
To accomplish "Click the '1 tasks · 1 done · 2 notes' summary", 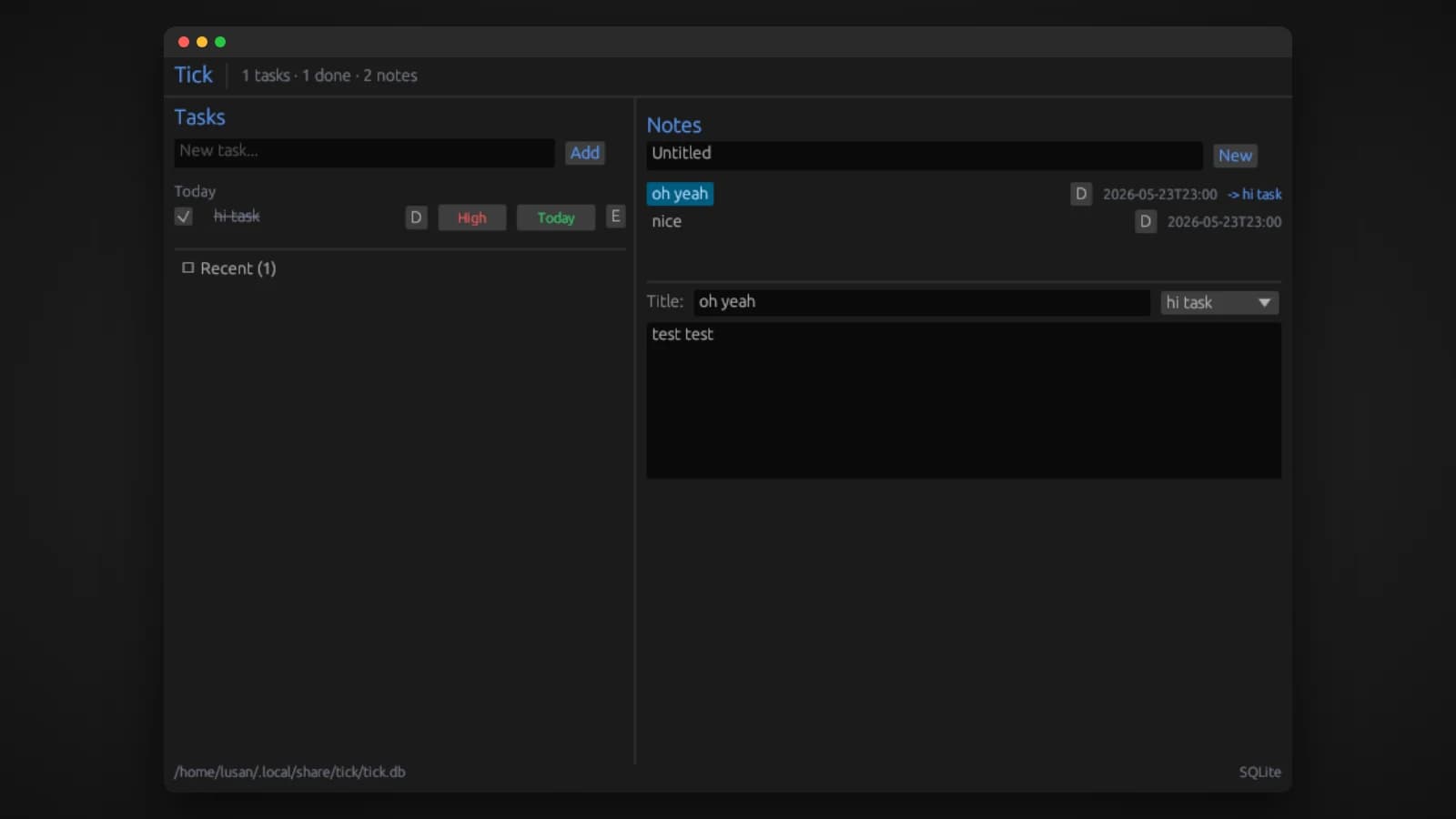I will click(x=329, y=76).
